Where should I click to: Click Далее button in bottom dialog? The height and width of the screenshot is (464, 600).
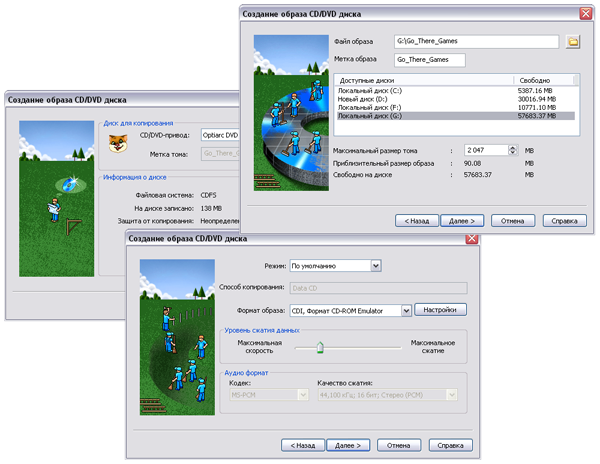click(348, 445)
